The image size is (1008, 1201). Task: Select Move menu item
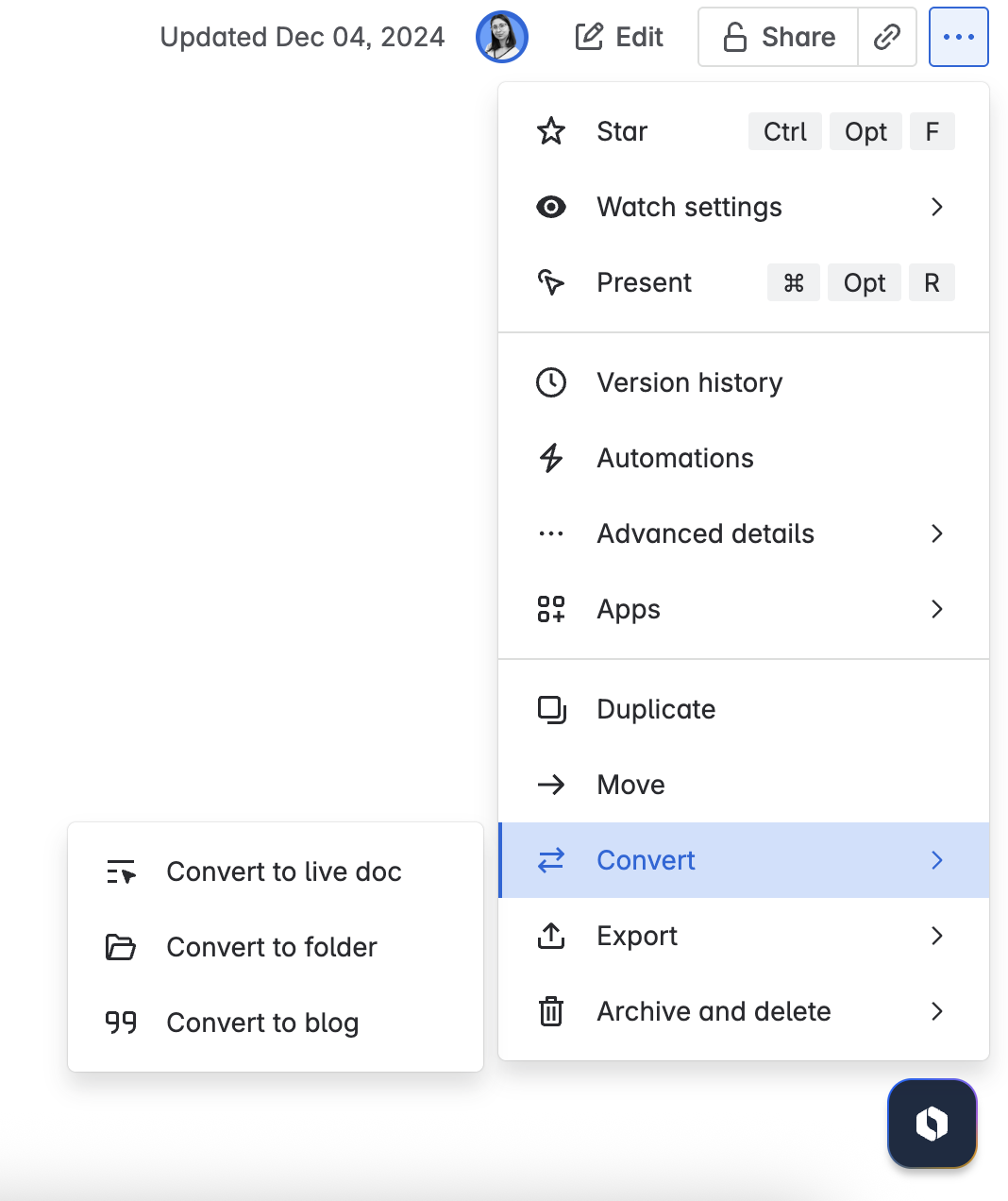744,785
